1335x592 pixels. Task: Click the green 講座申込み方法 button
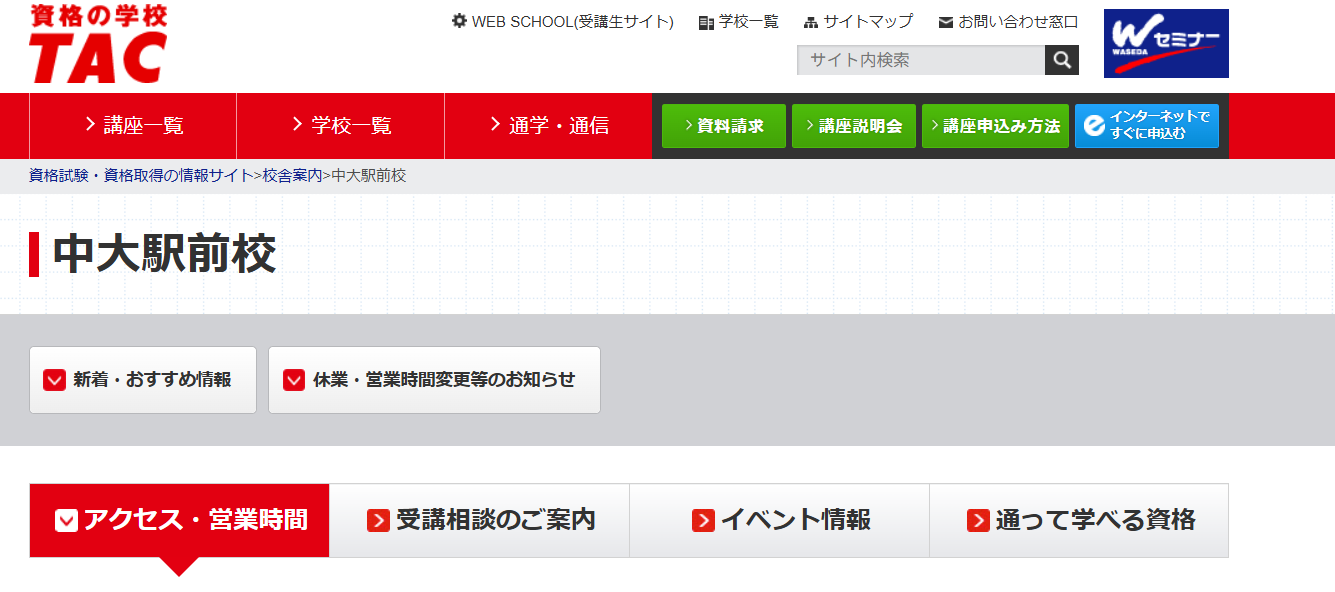pos(995,126)
